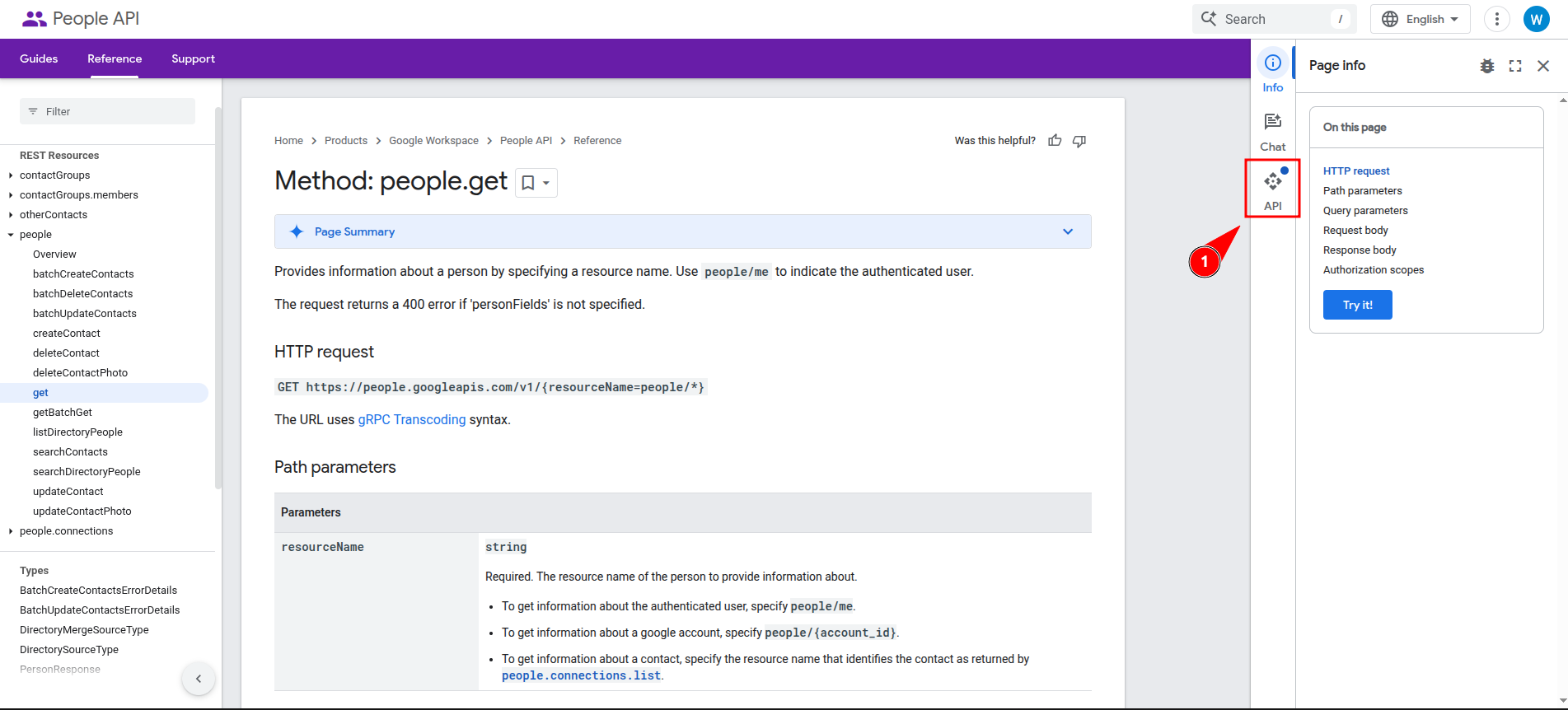The image size is (1568, 710).
Task: Click the Try it! button
Action: [x=1357, y=305]
